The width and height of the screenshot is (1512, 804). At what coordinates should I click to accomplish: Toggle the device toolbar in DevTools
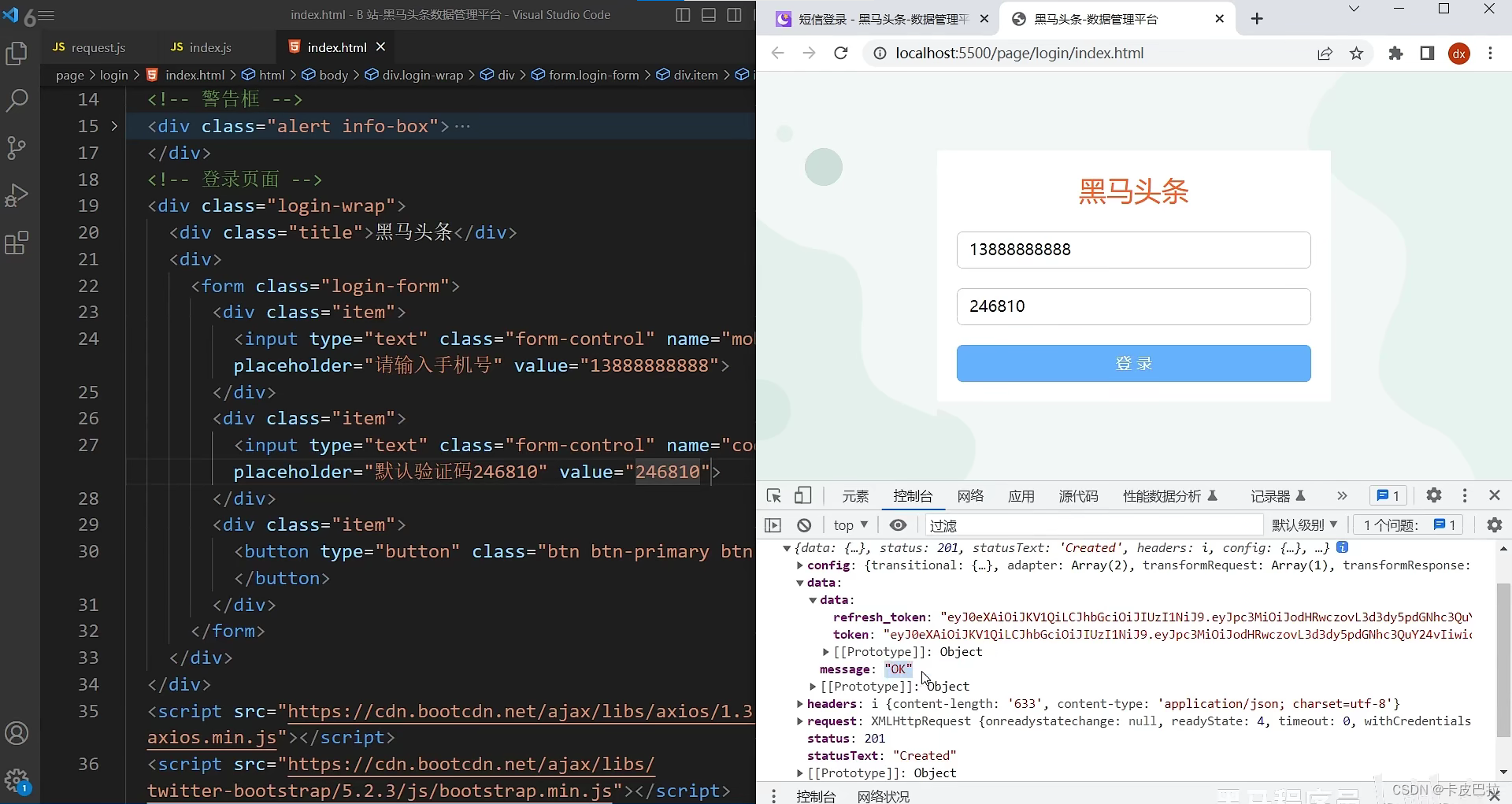pos(802,495)
